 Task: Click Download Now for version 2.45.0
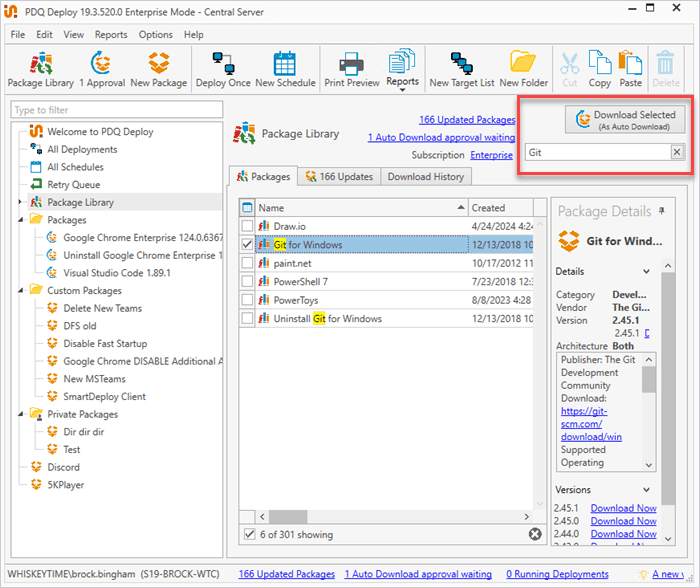pyautogui.click(x=623, y=521)
